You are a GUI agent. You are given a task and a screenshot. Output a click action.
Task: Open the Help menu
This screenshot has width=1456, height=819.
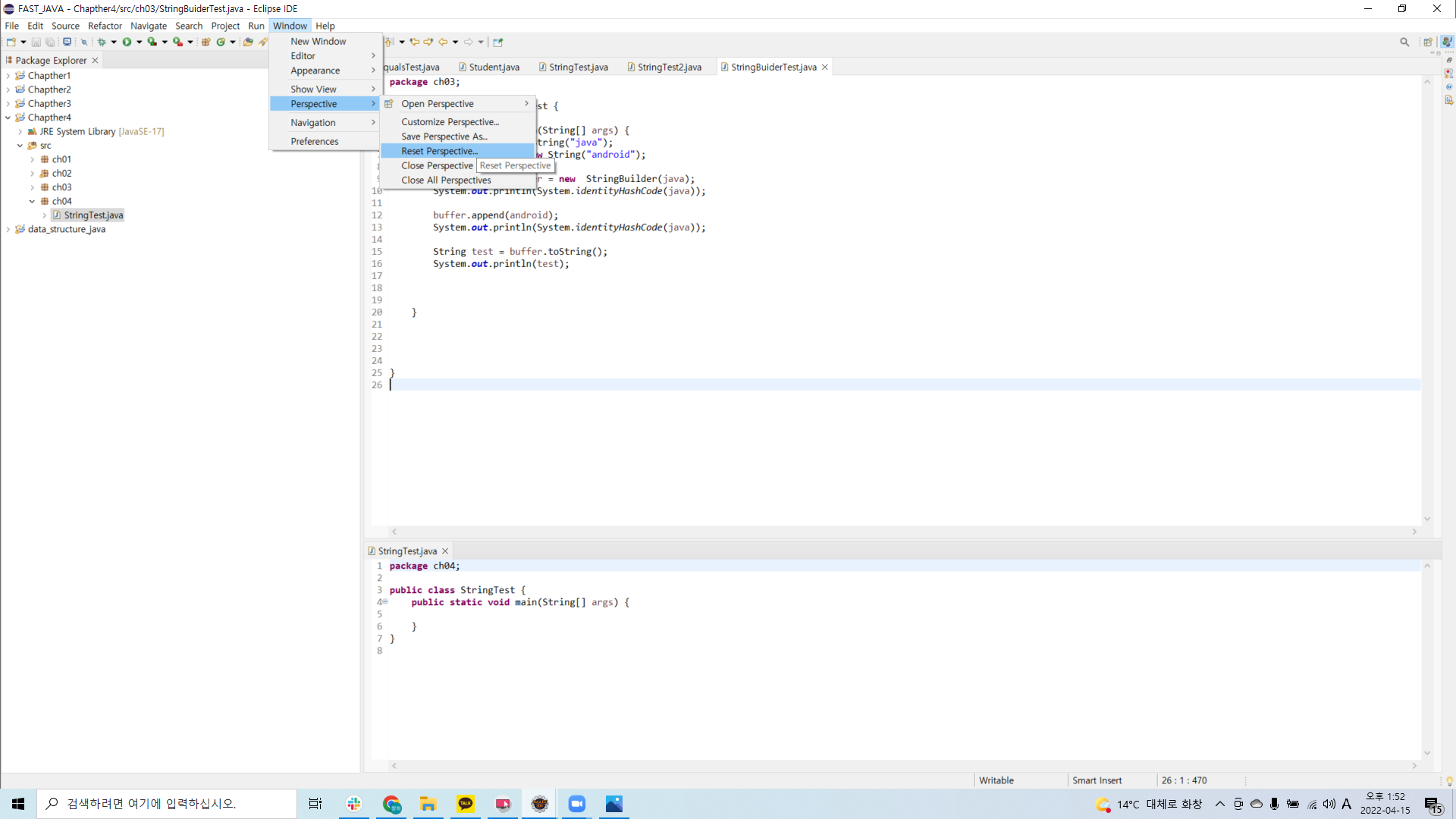(325, 26)
